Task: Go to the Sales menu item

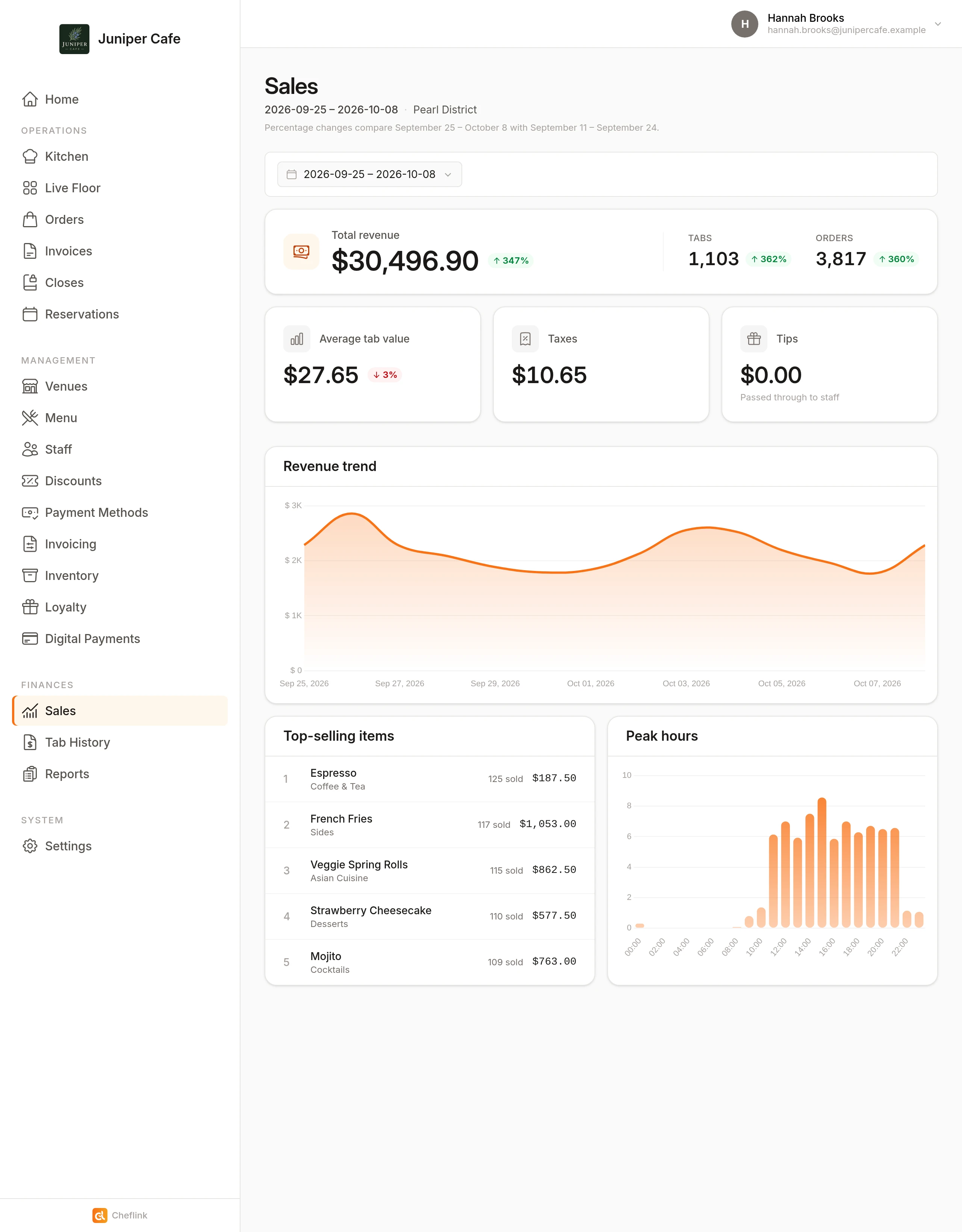Action: [119, 711]
